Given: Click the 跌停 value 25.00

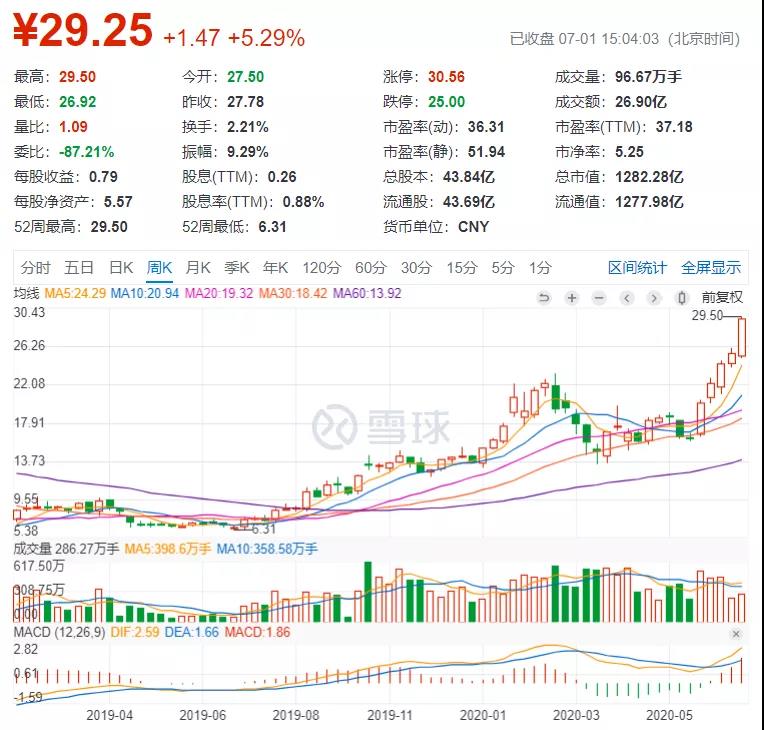Looking at the screenshot, I should tap(446, 102).
